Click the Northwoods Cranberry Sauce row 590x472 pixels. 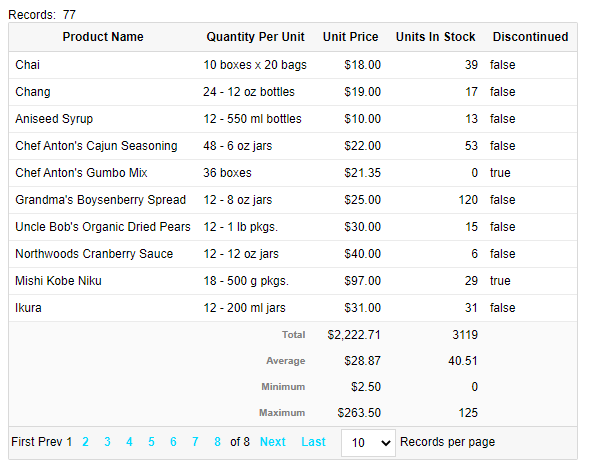(293, 254)
